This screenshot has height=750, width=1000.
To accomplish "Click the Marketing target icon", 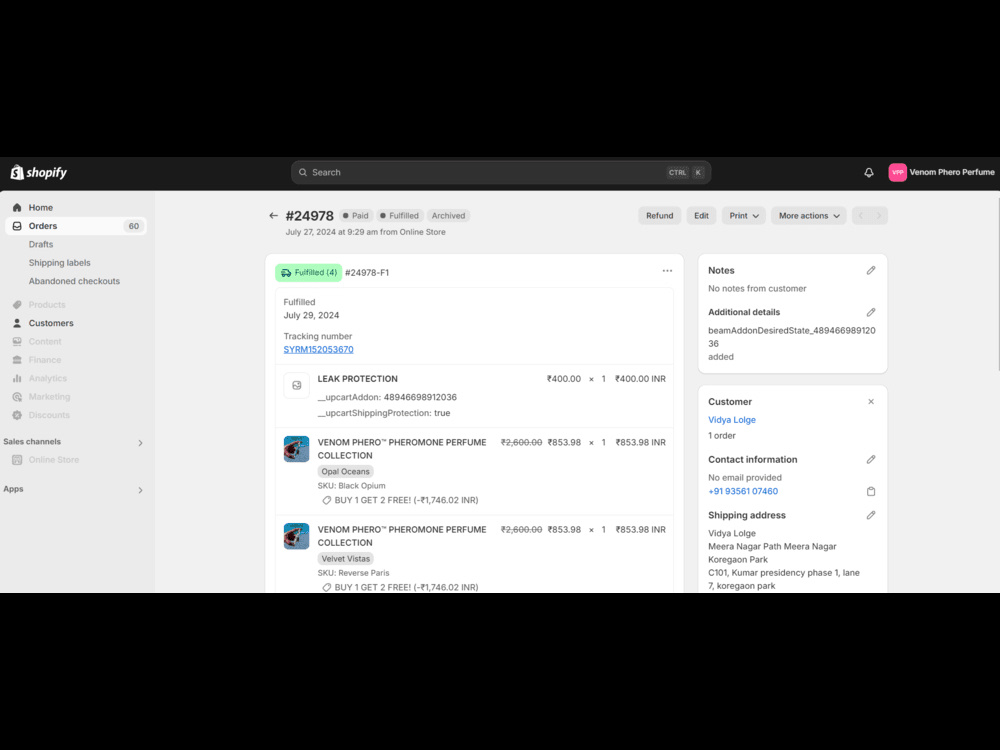I will pos(17,397).
